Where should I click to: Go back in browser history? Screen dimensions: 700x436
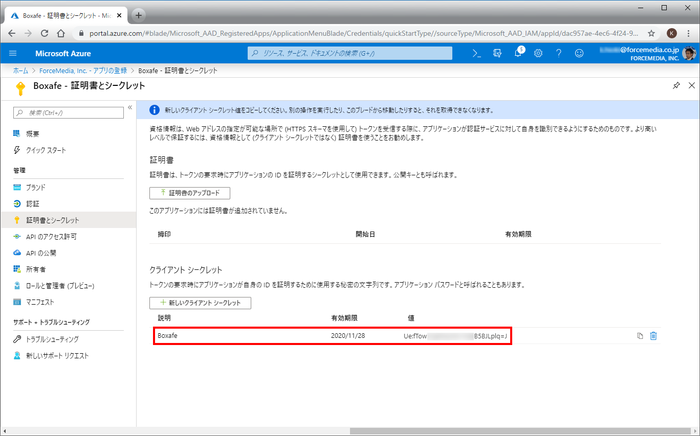[x=12, y=33]
